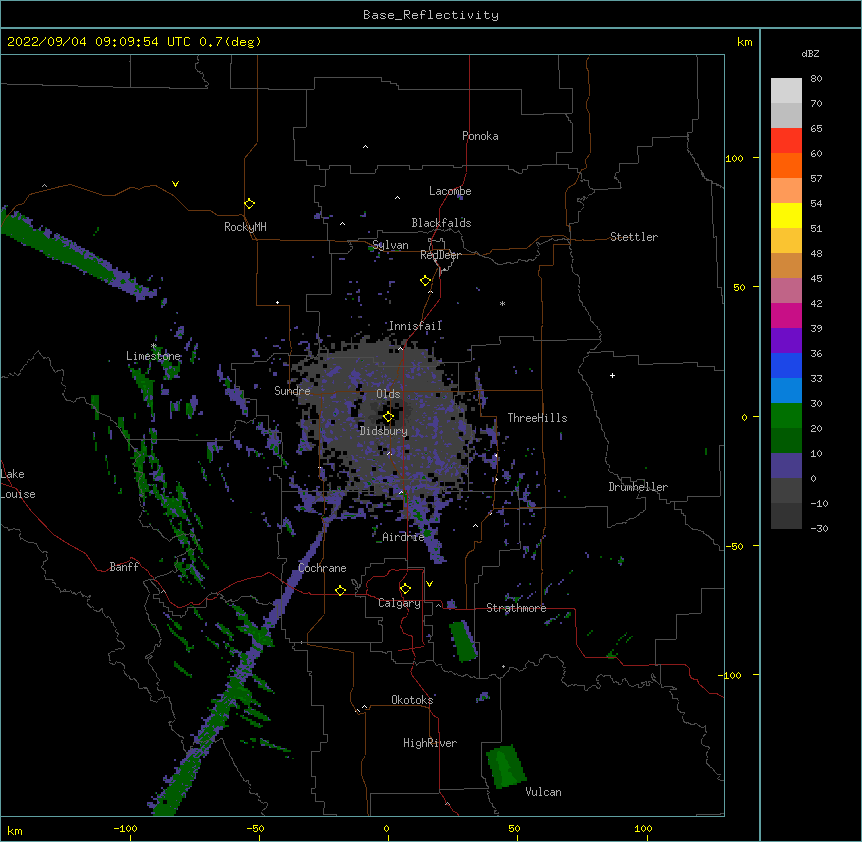The width and height of the screenshot is (862, 842).
Task: Click the yellow diamond marker beside RockyMH
Action: (x=250, y=204)
